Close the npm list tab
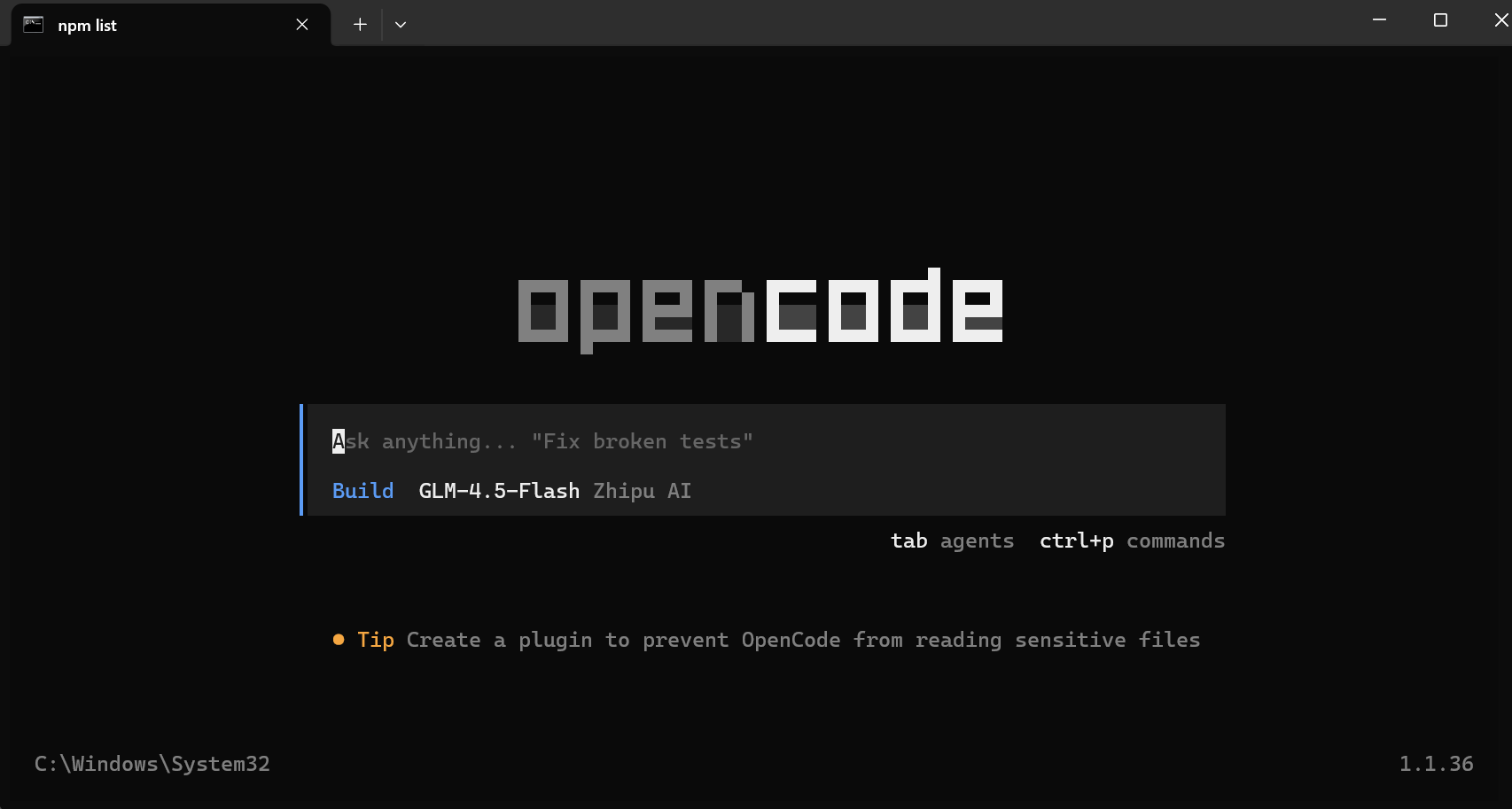This screenshot has width=1512, height=809. point(301,25)
